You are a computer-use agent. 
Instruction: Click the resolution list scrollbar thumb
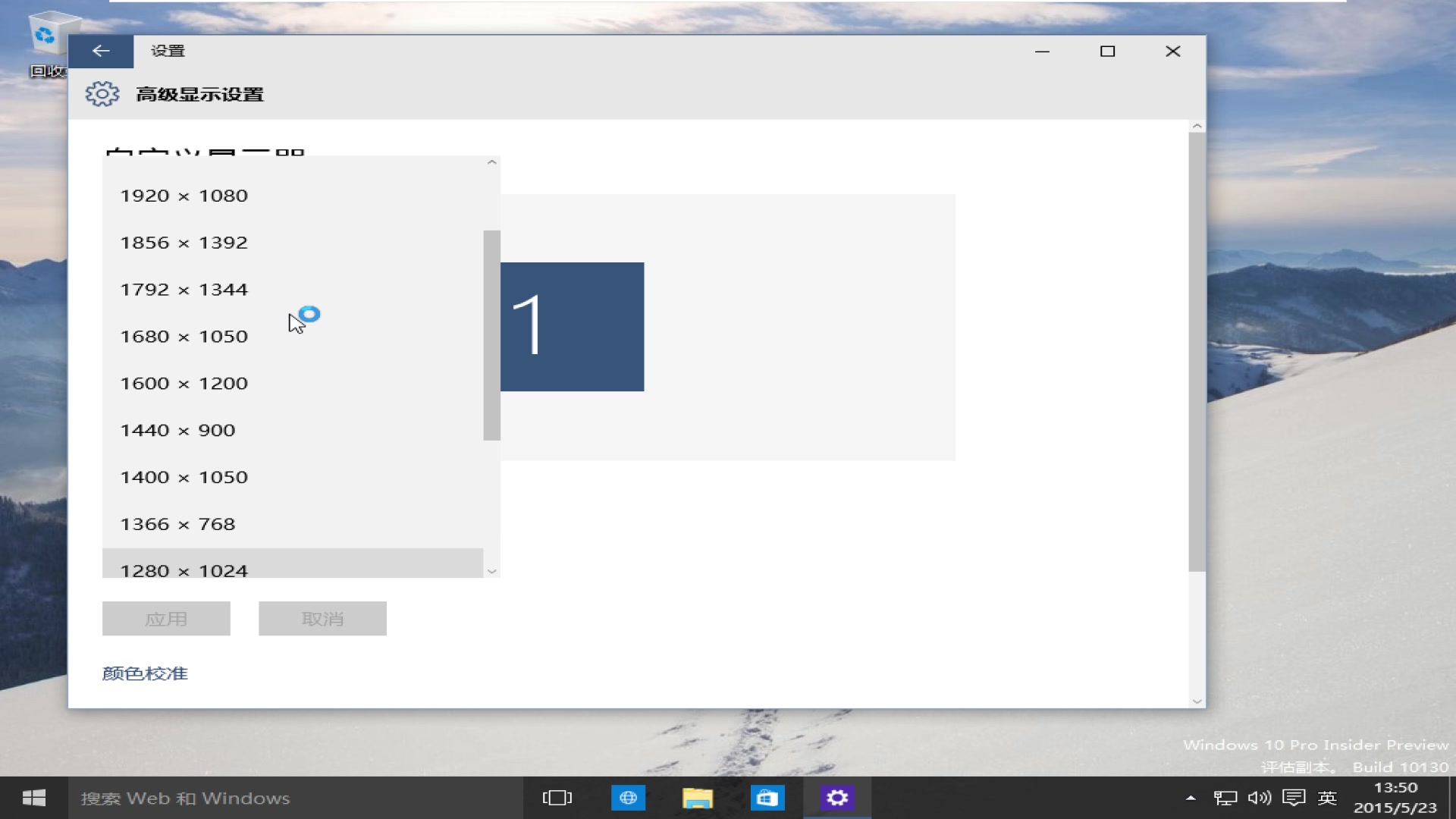click(x=491, y=335)
